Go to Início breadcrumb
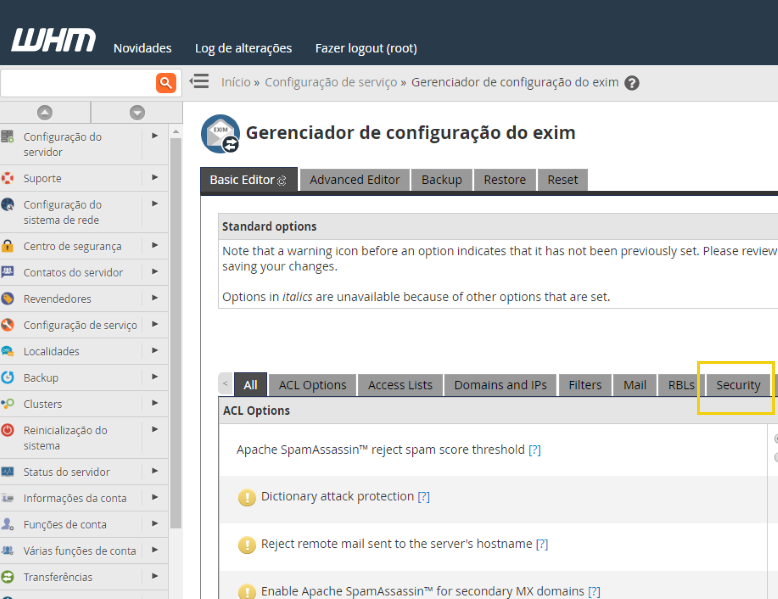The height and width of the screenshot is (599, 778). [x=236, y=82]
